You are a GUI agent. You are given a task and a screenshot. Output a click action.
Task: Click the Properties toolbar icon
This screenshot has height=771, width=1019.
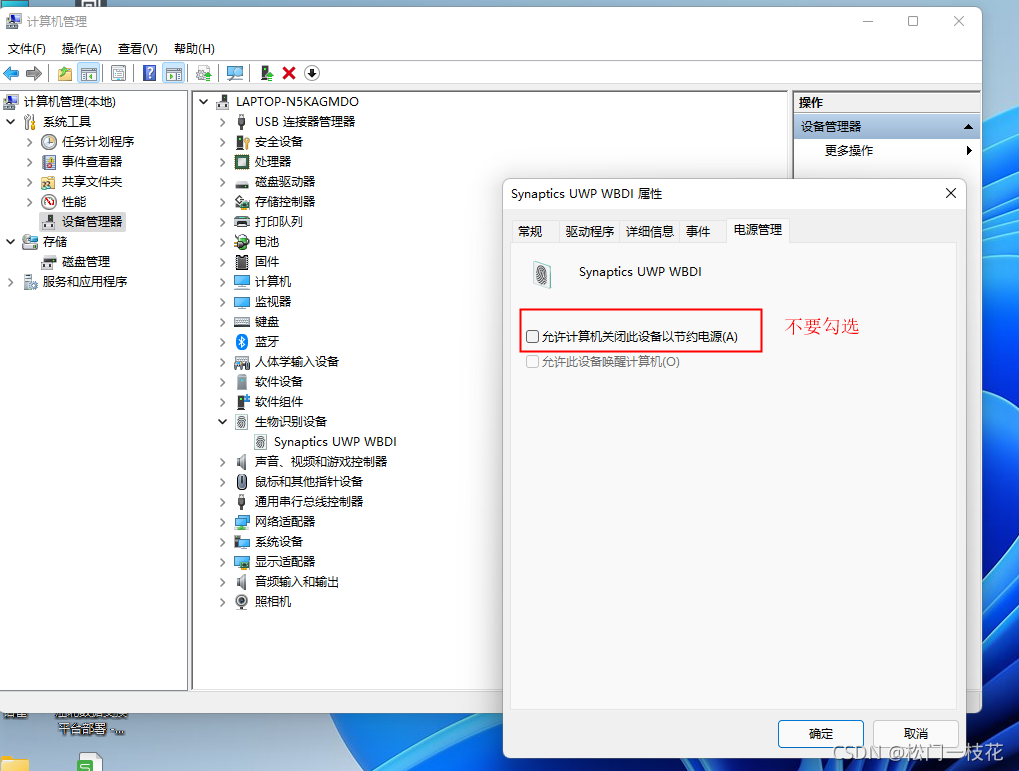coord(118,73)
